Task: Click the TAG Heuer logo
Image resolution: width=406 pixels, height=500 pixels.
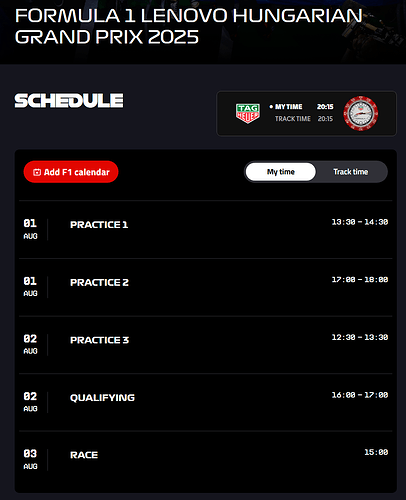Action: pyautogui.click(x=248, y=113)
